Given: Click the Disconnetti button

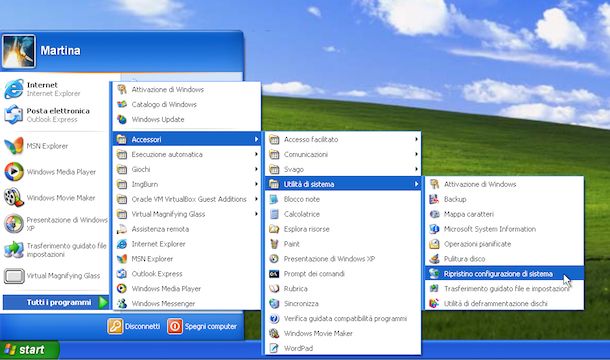Looking at the screenshot, I should (134, 326).
